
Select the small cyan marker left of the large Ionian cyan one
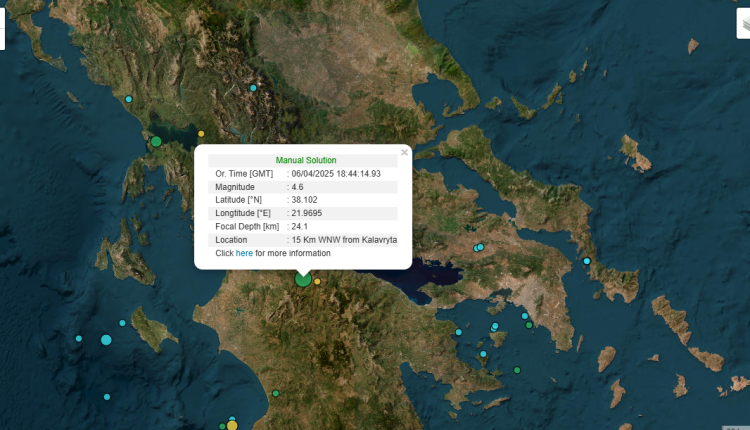pyautogui.click(x=79, y=339)
